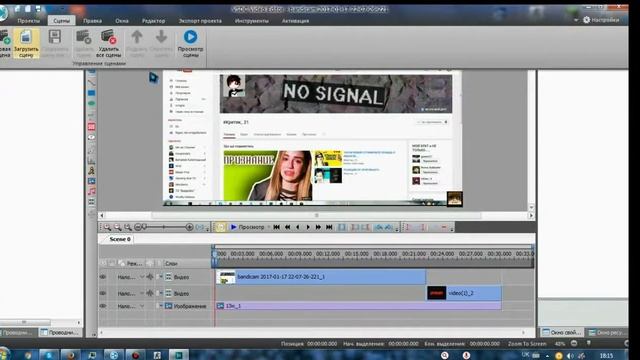The width and height of the screenshot is (640, 360).
Task: Open the Сцены ribbon tab
Action: [62, 20]
